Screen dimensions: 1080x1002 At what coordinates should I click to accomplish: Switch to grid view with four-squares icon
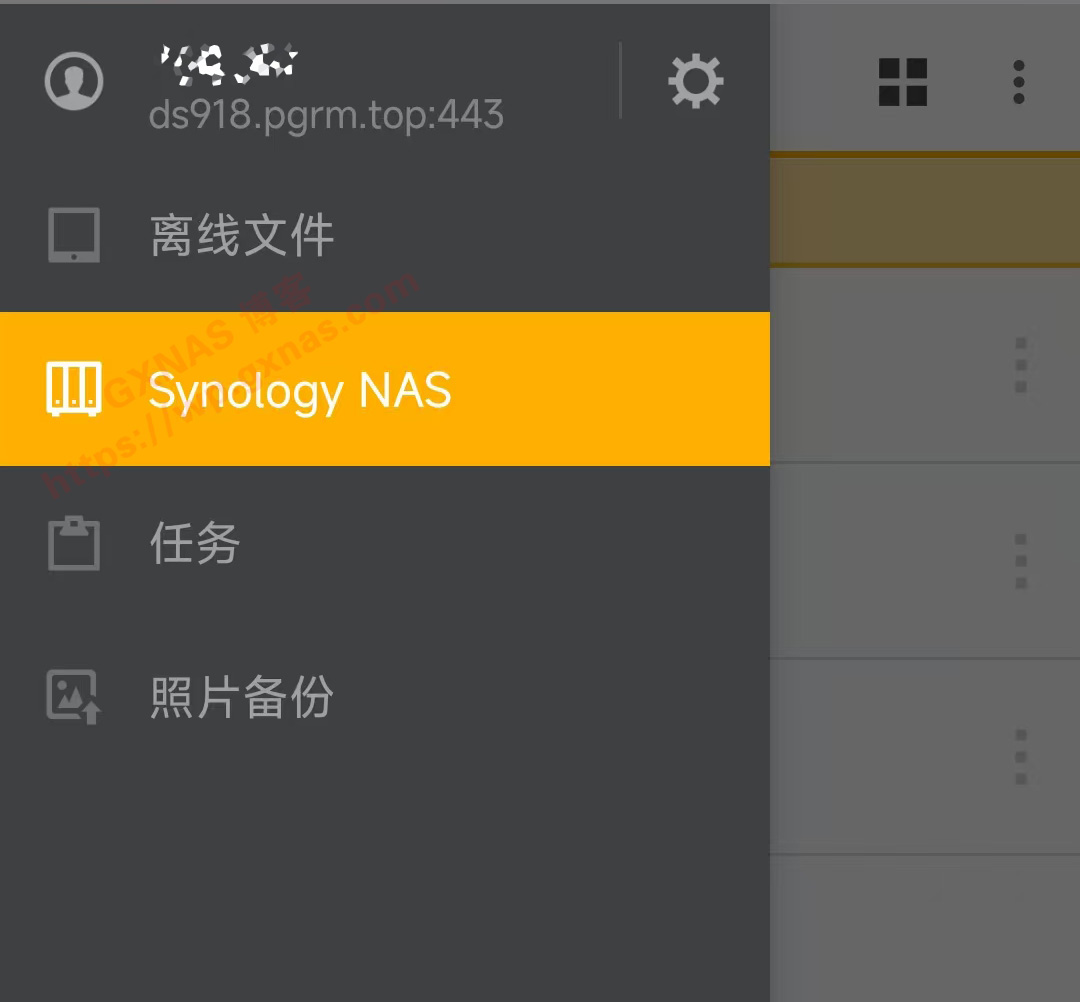[902, 82]
